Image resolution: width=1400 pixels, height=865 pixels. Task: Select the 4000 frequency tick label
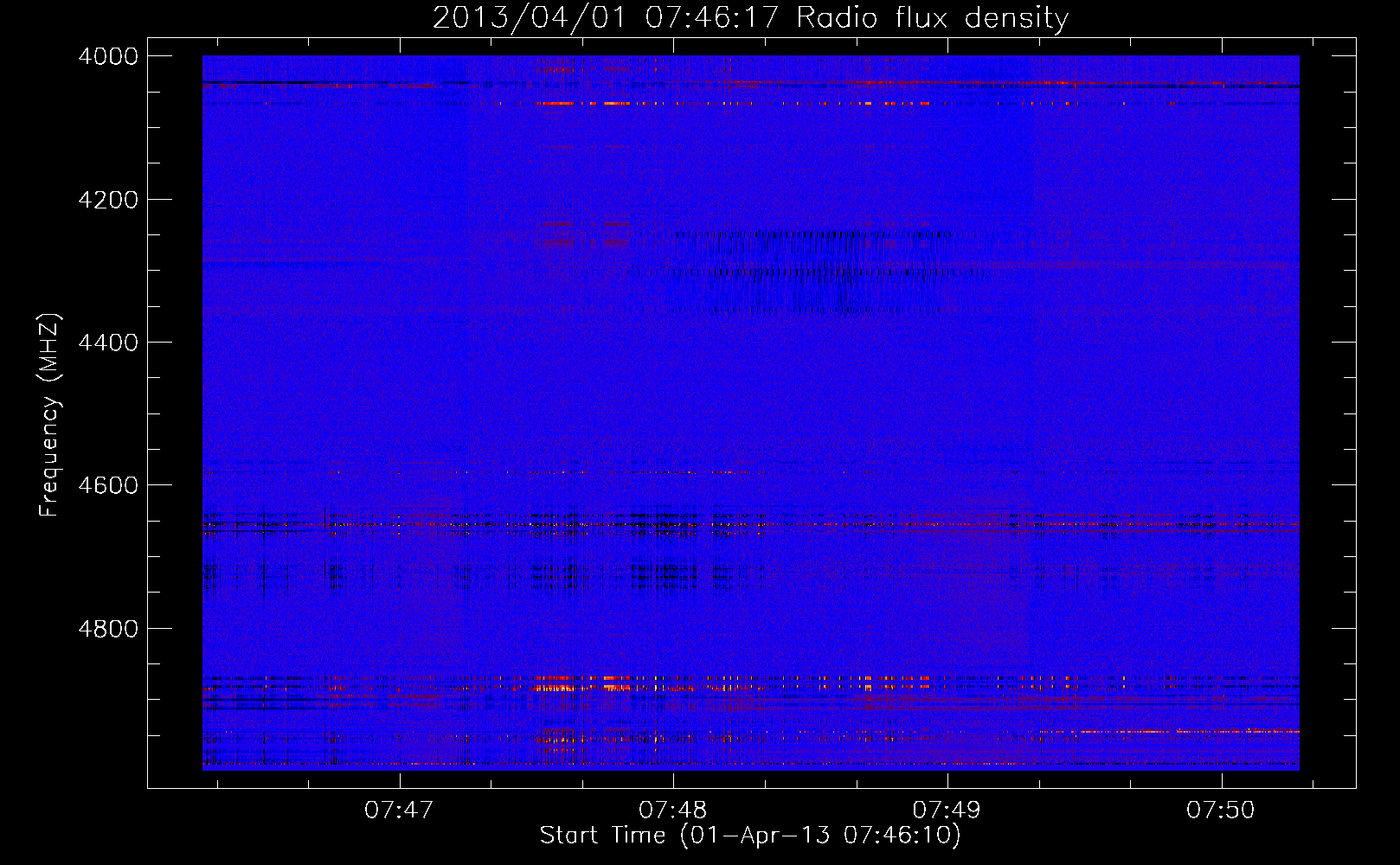click(x=108, y=56)
